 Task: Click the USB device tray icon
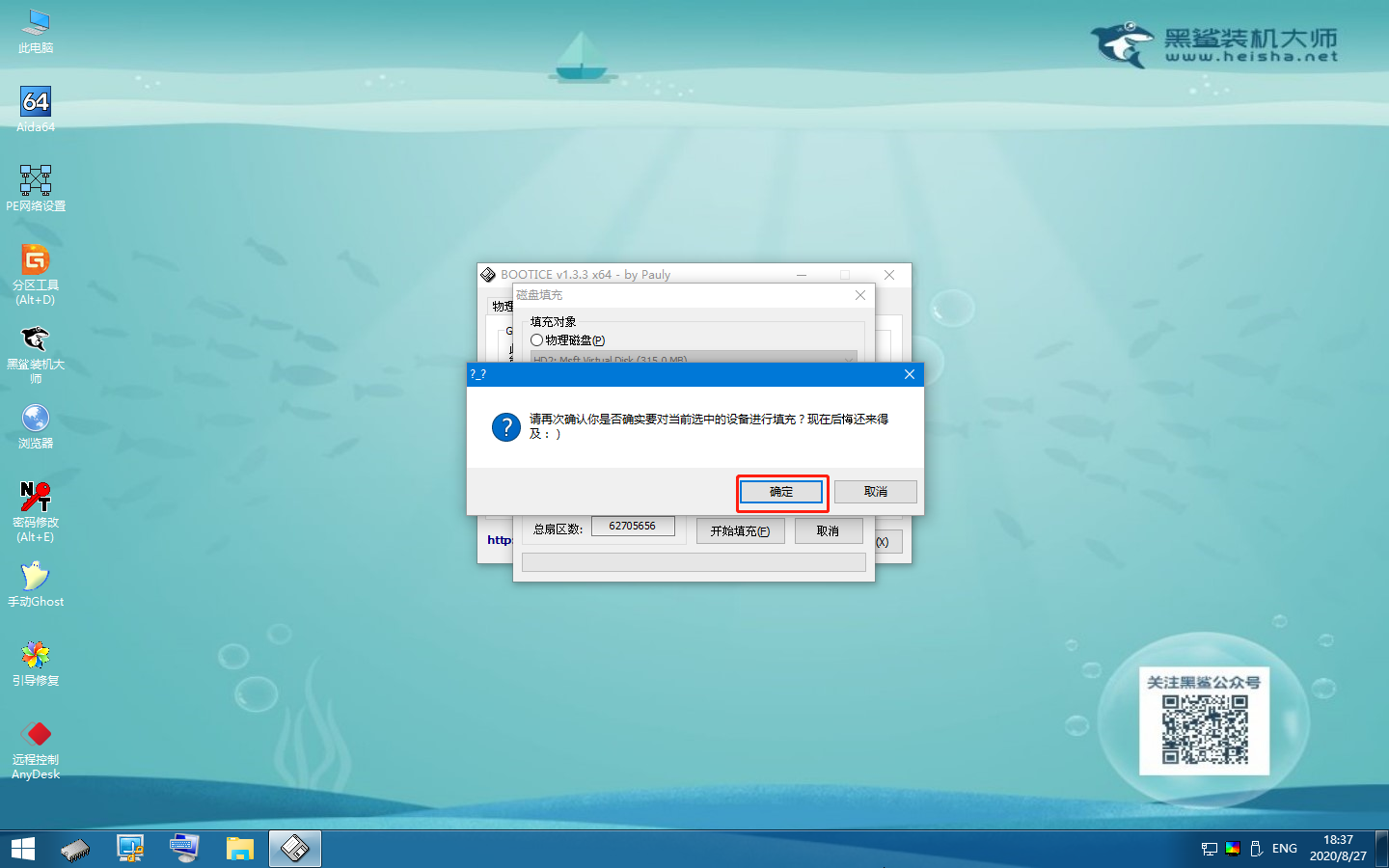[1256, 849]
